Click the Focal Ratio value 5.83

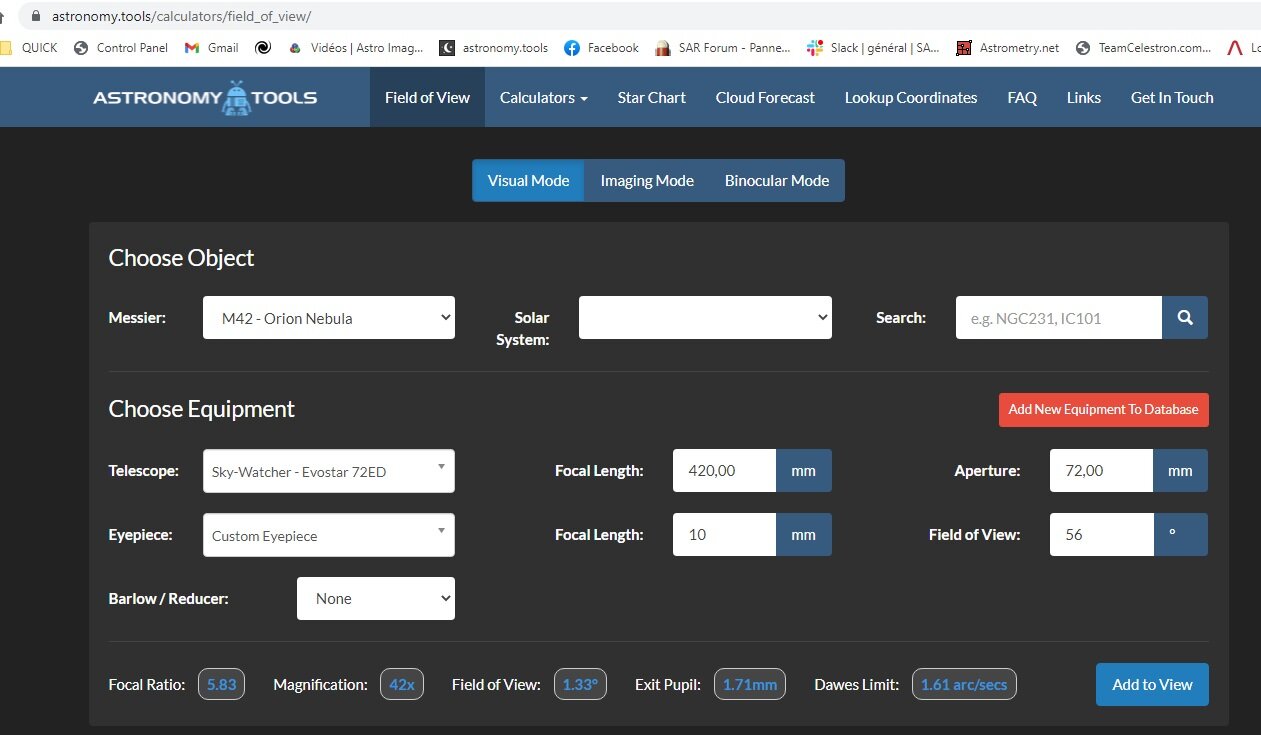click(221, 684)
